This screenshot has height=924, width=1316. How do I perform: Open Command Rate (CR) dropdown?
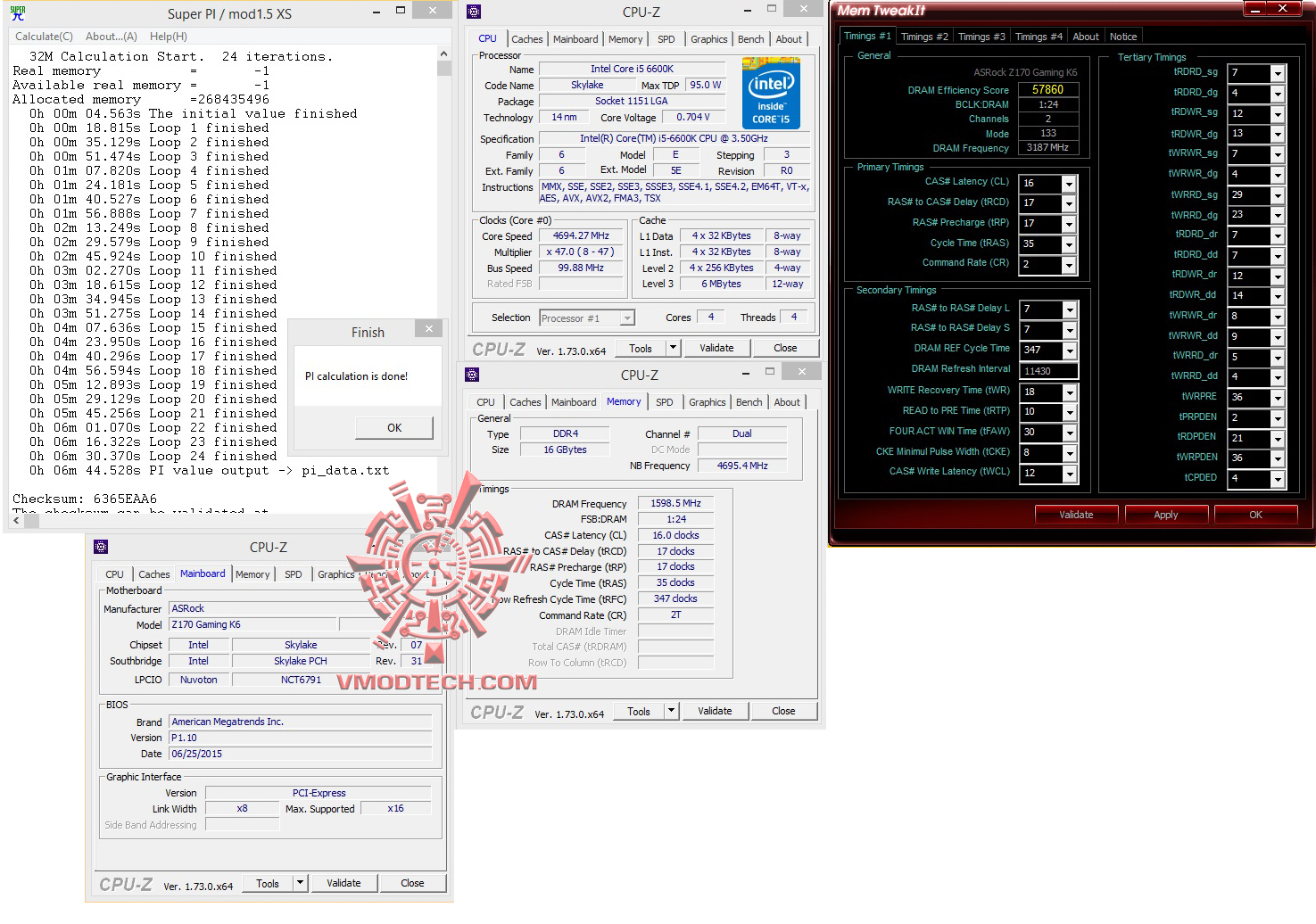pos(1069,265)
